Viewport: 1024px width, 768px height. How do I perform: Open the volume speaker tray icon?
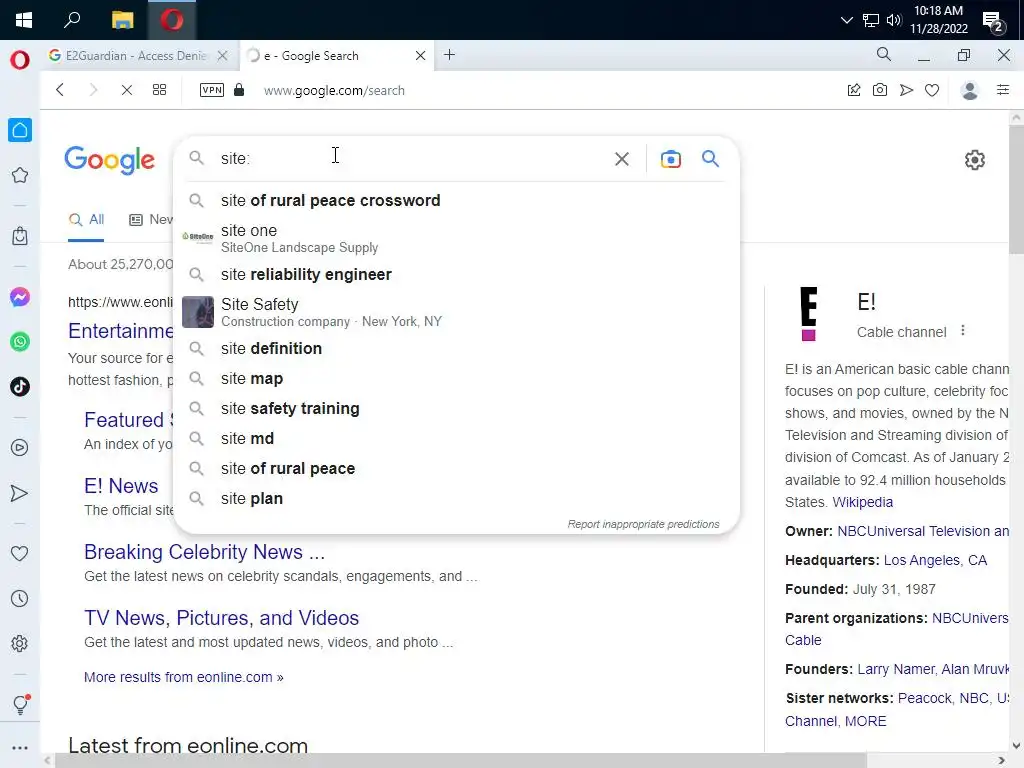[893, 20]
